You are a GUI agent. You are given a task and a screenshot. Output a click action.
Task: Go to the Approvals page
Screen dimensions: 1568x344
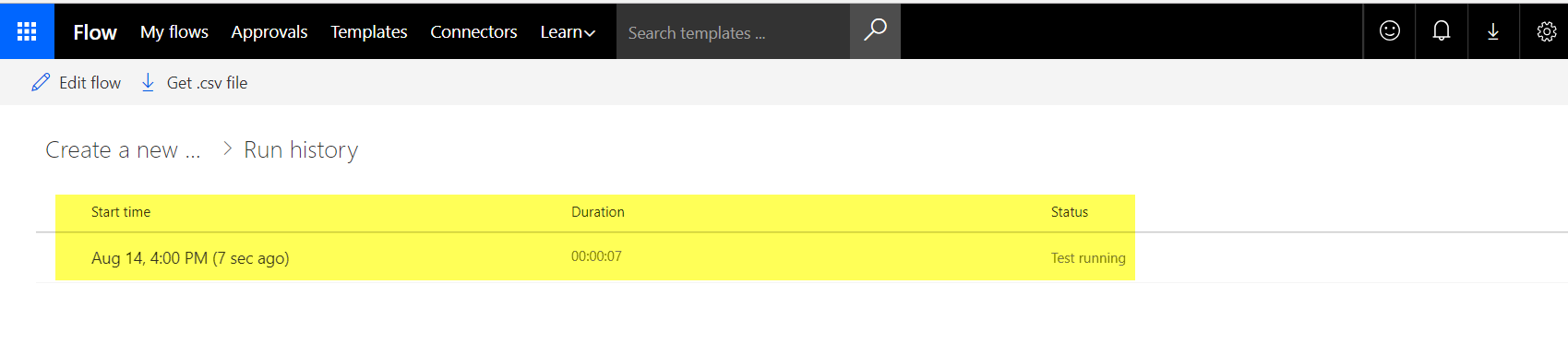click(x=269, y=32)
